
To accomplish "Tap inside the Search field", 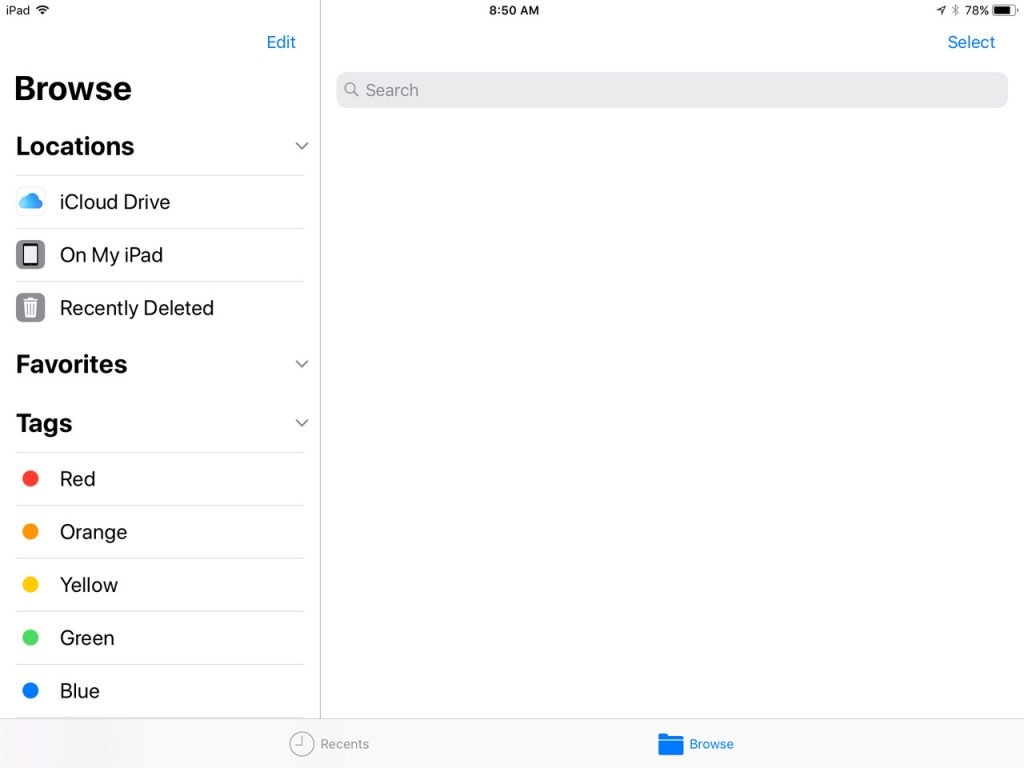I will [x=670, y=90].
